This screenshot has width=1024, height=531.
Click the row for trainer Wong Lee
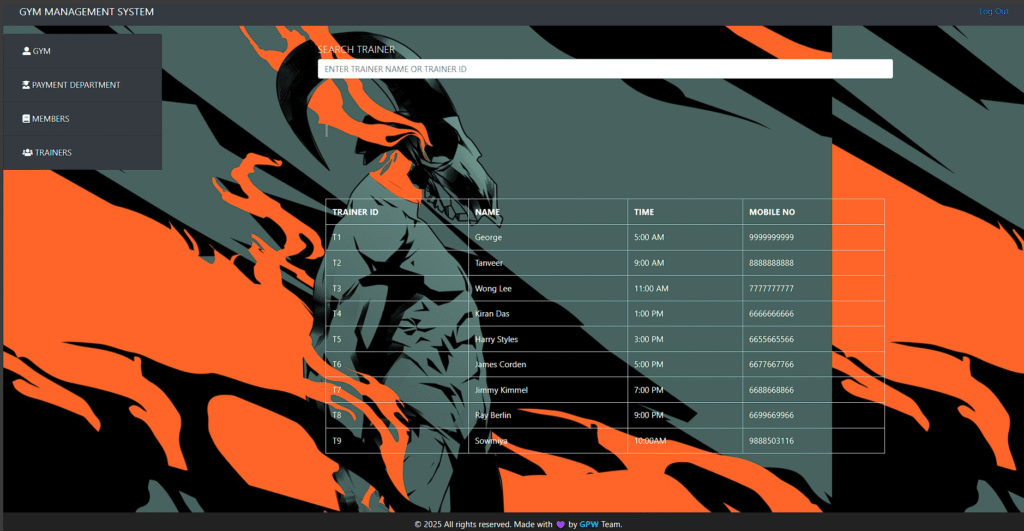point(605,289)
